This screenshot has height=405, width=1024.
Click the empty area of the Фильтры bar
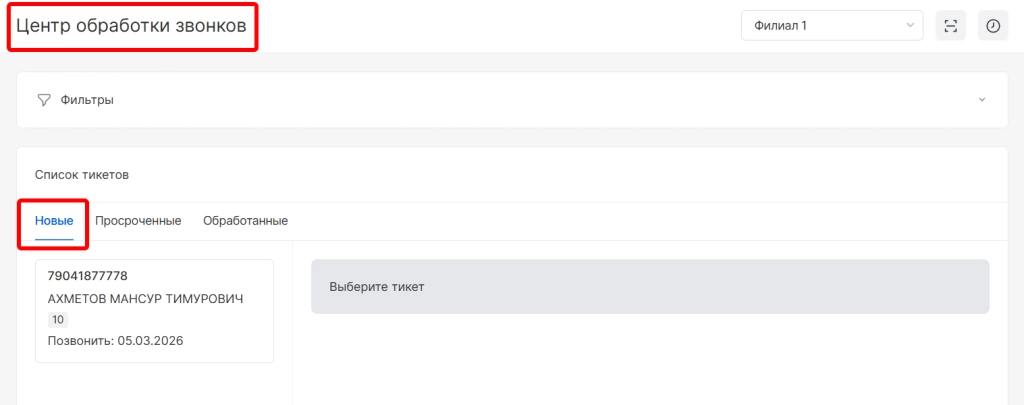[500, 100]
